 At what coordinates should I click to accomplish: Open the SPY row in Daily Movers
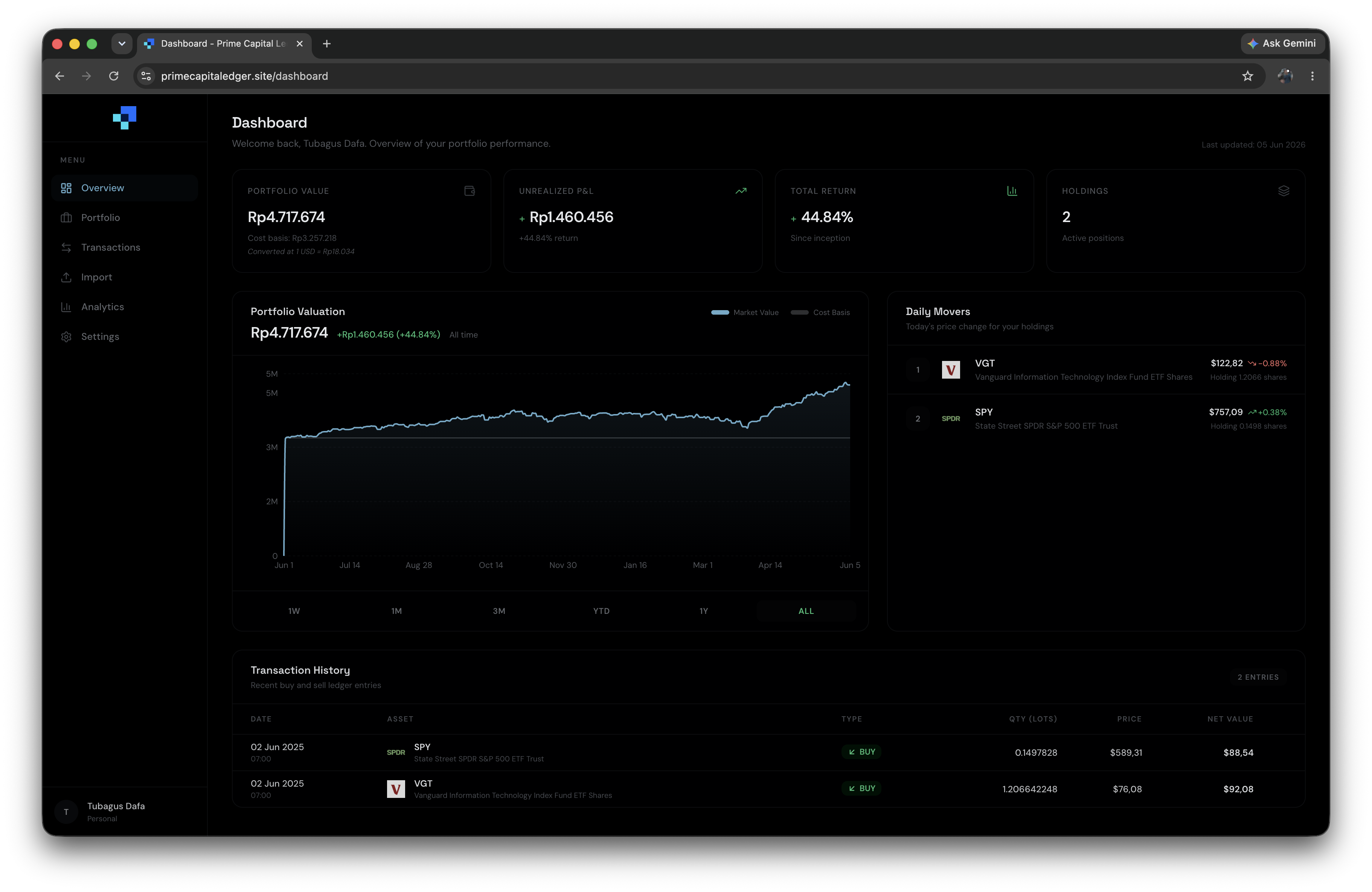point(1096,419)
